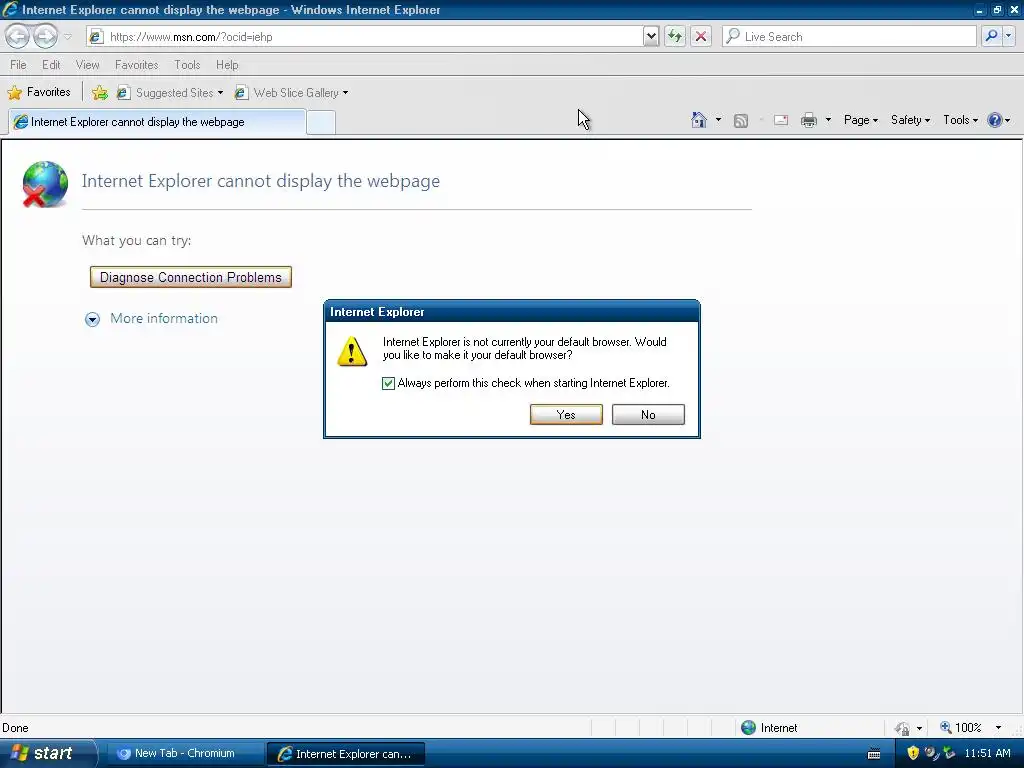Click the Internet security zone icon
The height and width of the screenshot is (768, 1024).
(x=748, y=728)
